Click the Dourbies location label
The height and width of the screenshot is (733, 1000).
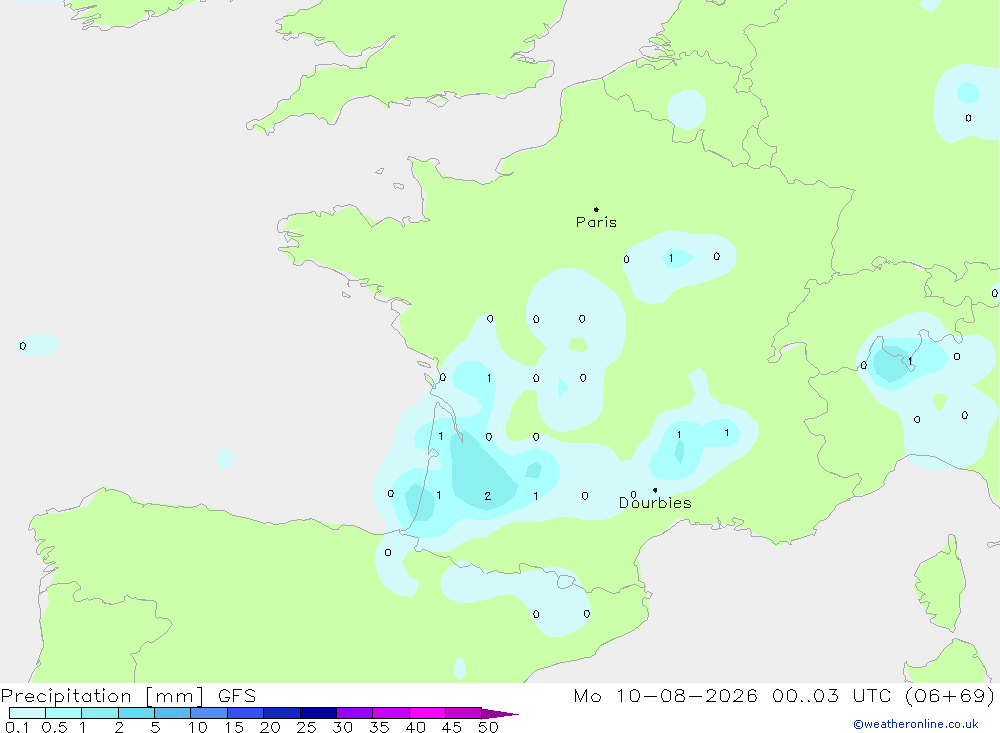655,503
